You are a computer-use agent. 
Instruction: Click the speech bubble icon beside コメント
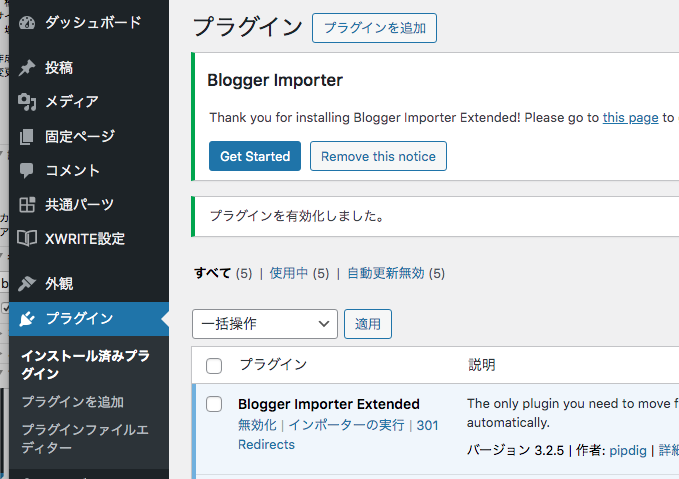27,170
